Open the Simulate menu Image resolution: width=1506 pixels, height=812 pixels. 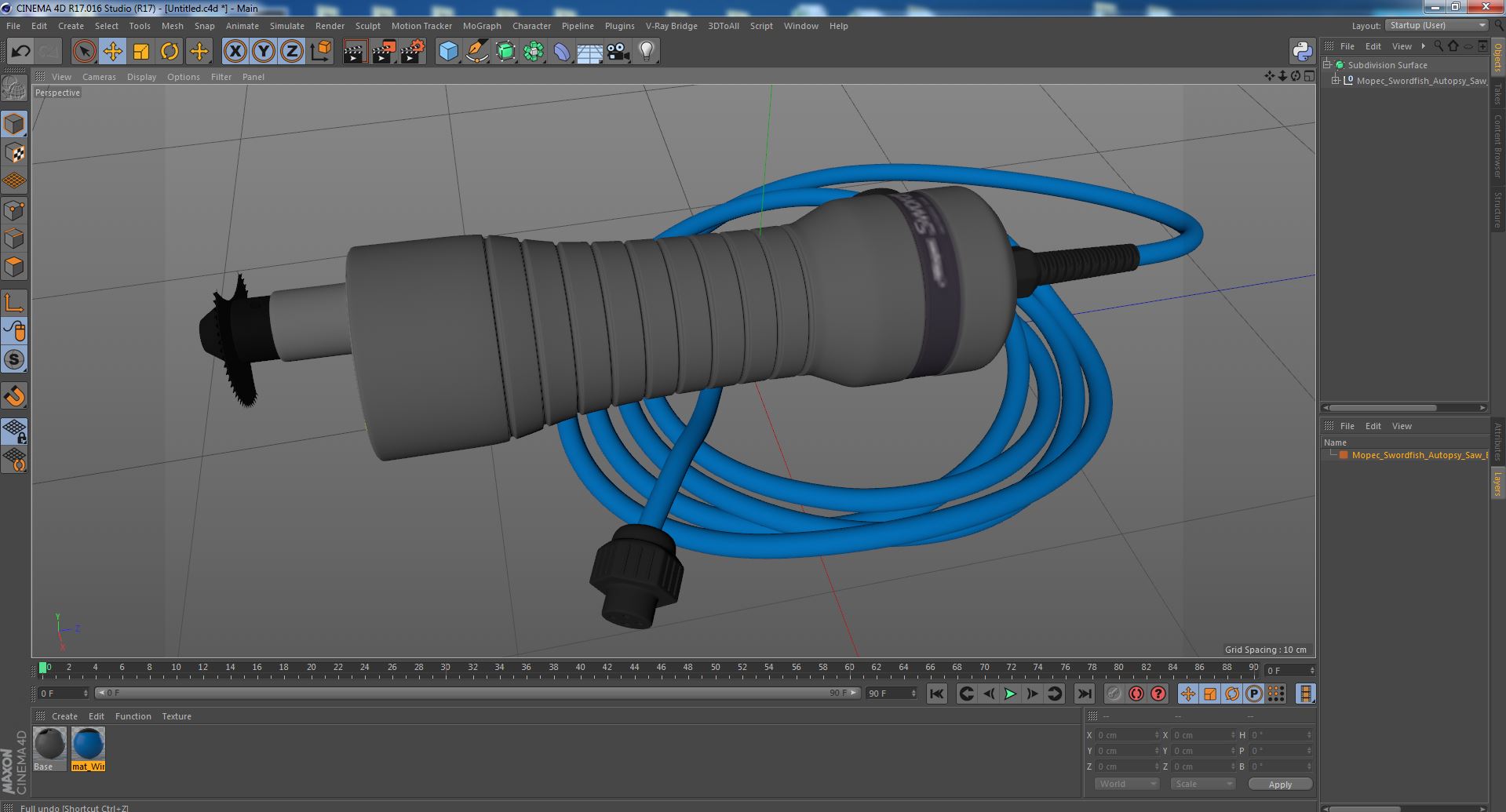click(x=287, y=26)
